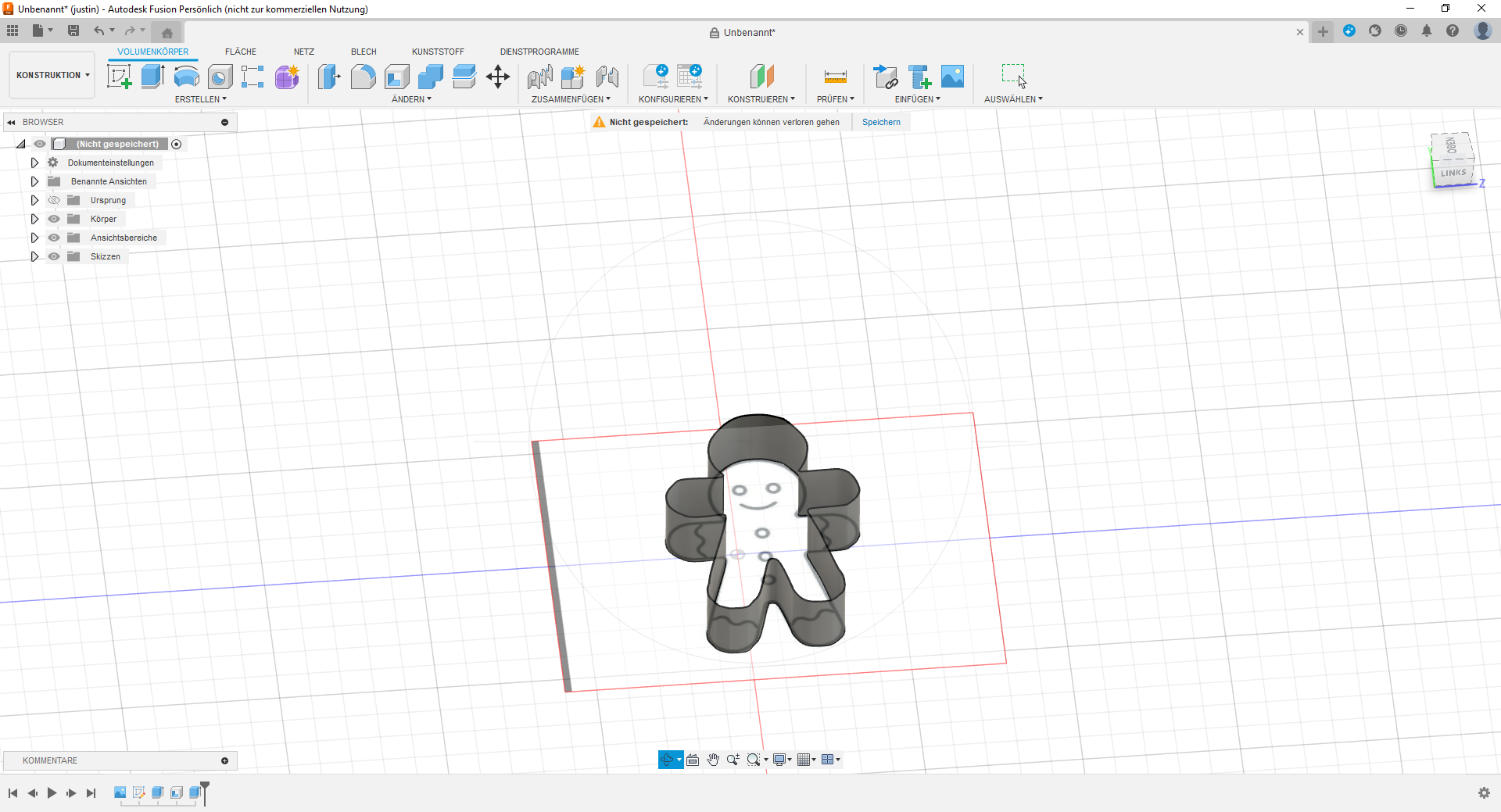Switch to the BLECH tab
This screenshot has width=1501, height=812.
(x=364, y=52)
